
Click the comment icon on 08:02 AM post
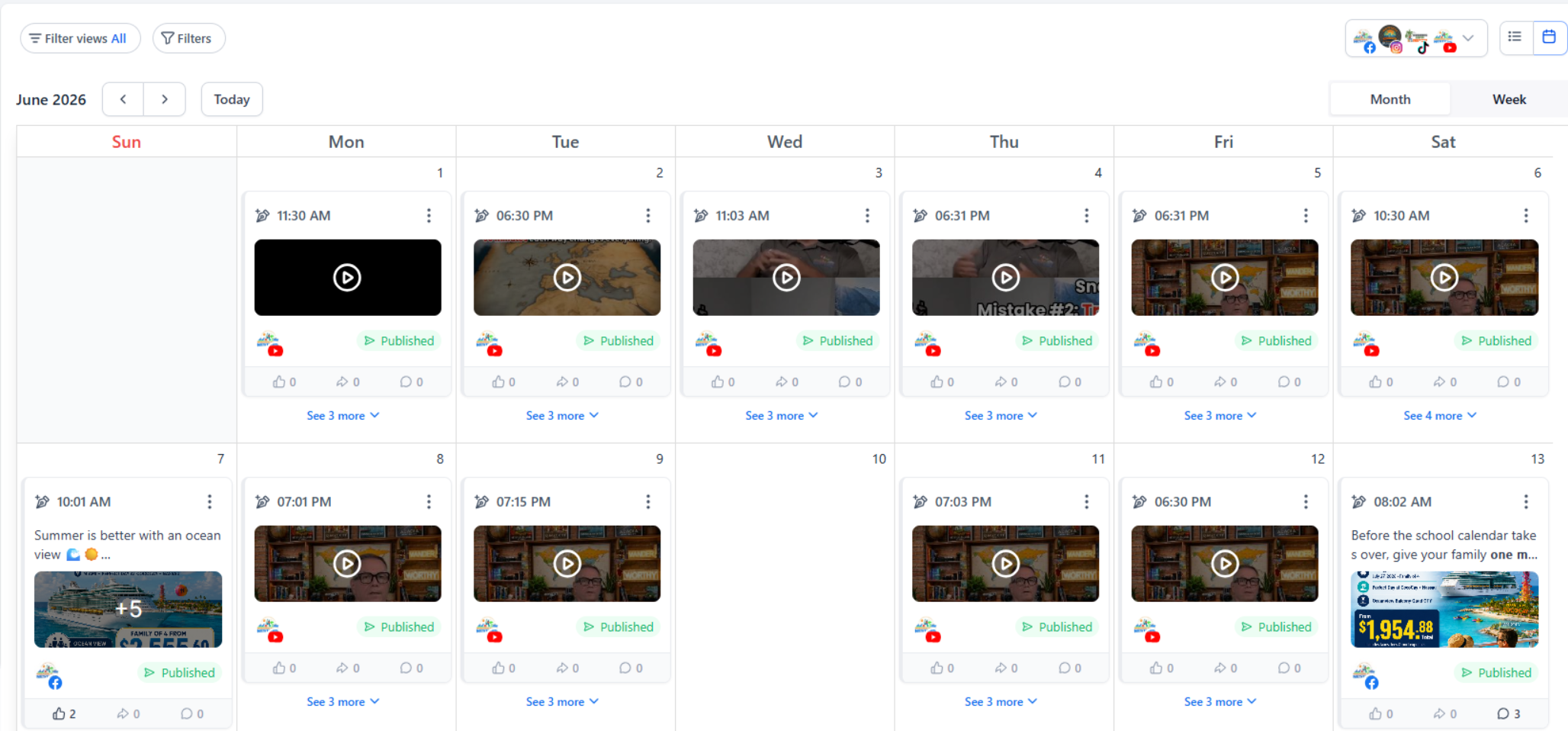pos(1502,714)
